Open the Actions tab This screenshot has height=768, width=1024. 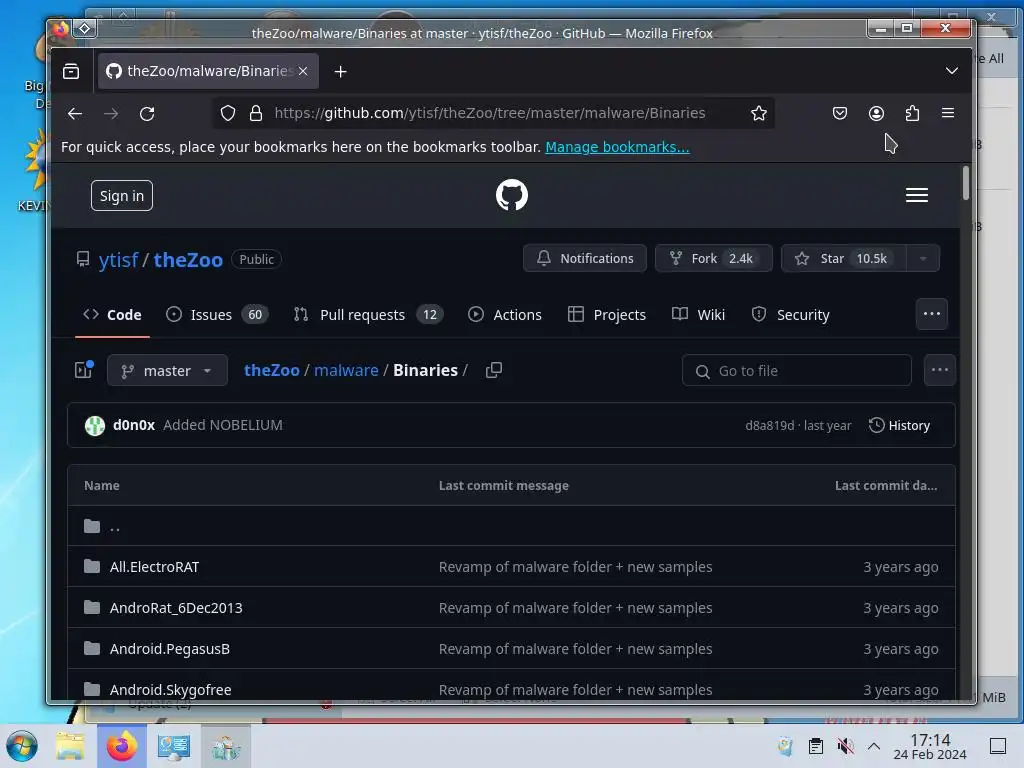[x=505, y=315]
